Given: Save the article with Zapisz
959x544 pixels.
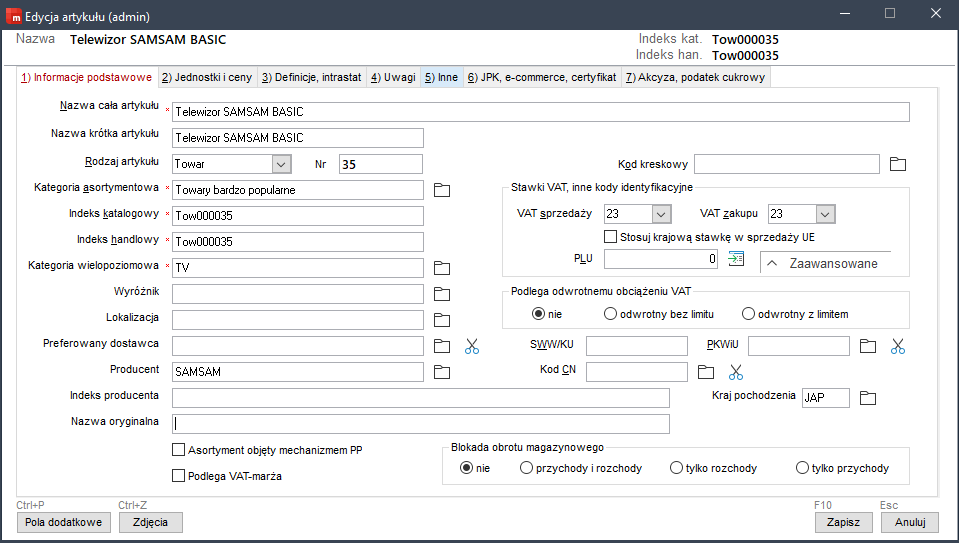Looking at the screenshot, I should [843, 522].
